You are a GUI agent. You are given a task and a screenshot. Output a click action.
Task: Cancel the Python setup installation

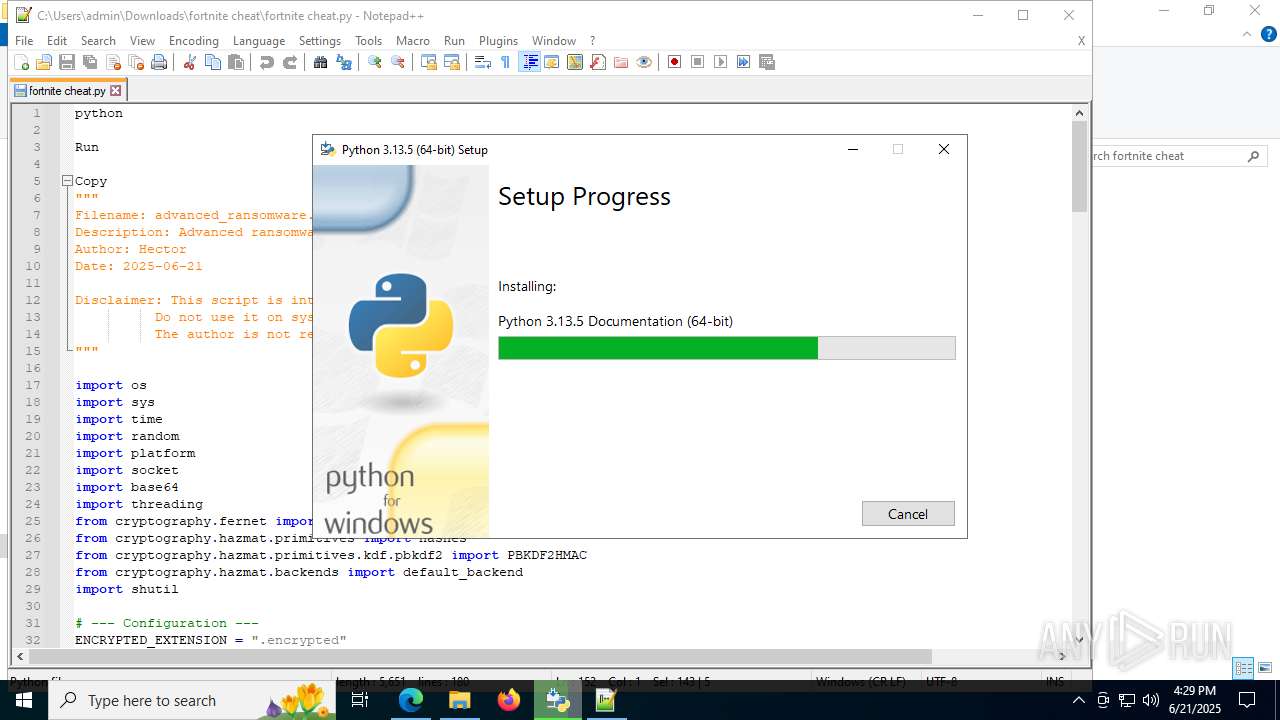tap(908, 514)
